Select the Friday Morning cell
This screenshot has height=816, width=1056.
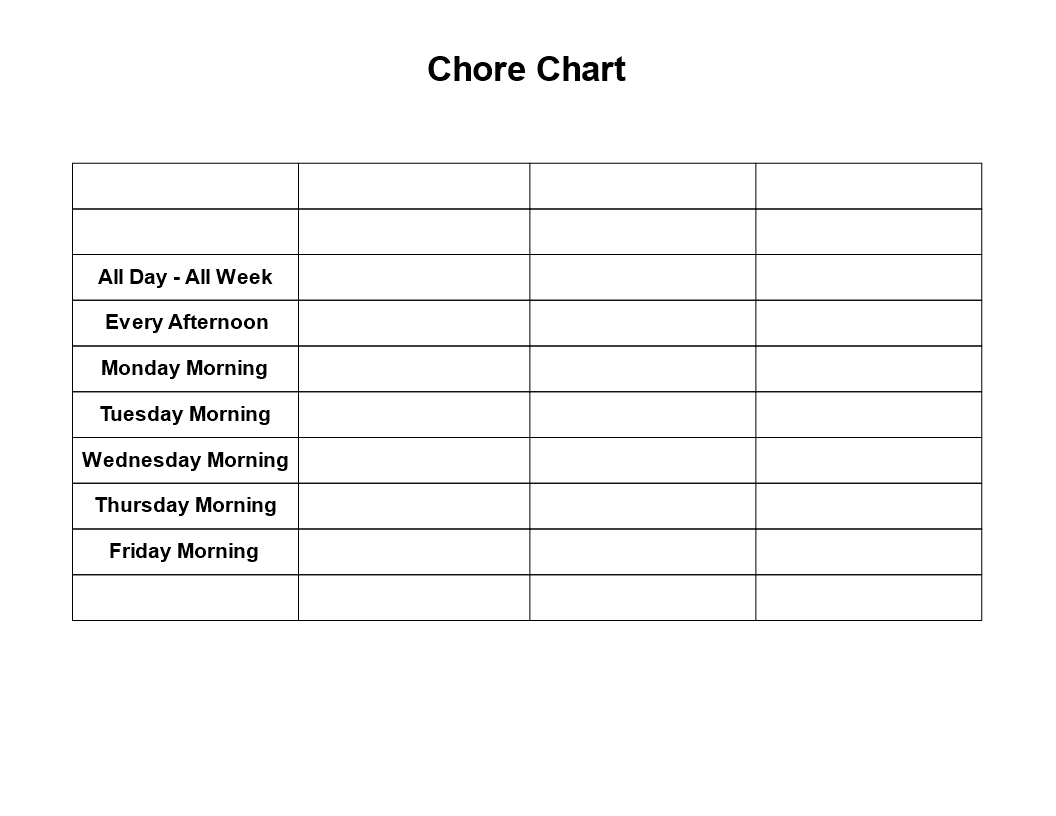(x=185, y=552)
